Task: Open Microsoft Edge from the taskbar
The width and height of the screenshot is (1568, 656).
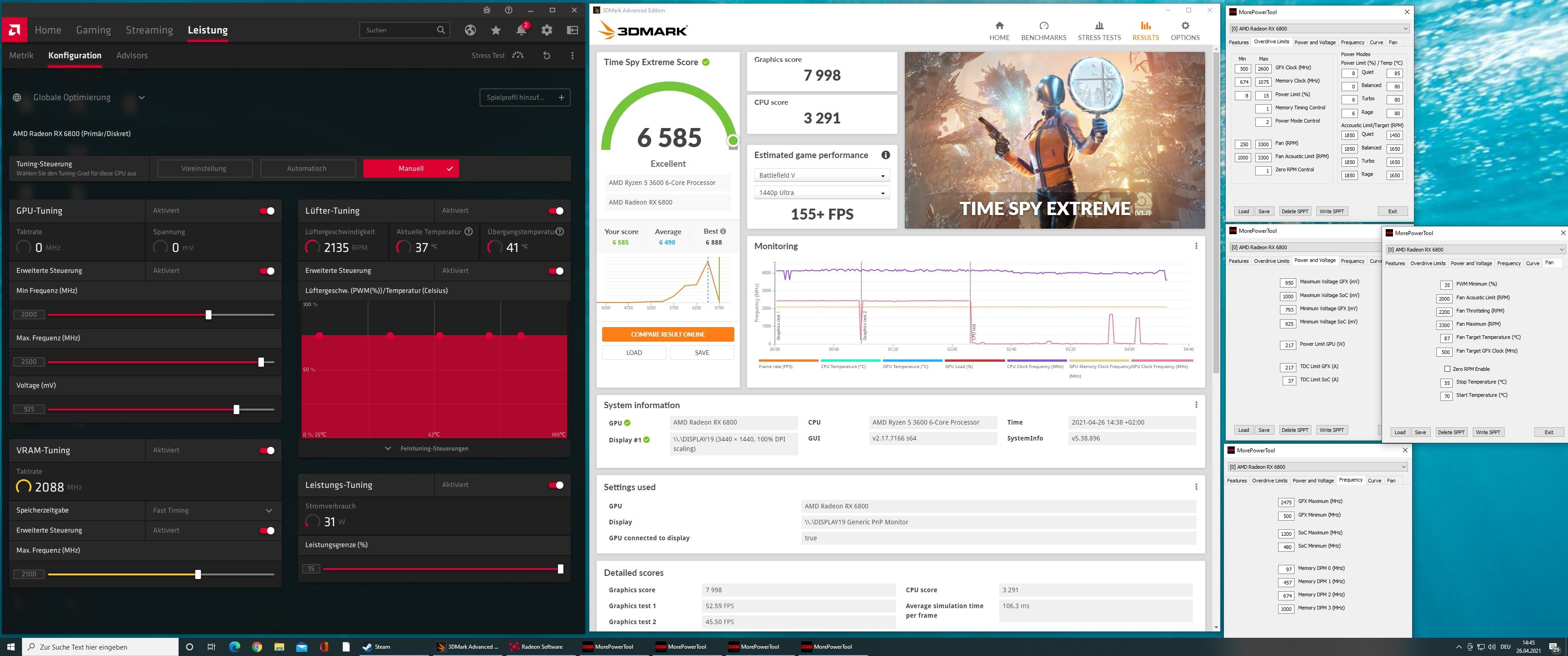Action: 234,646
